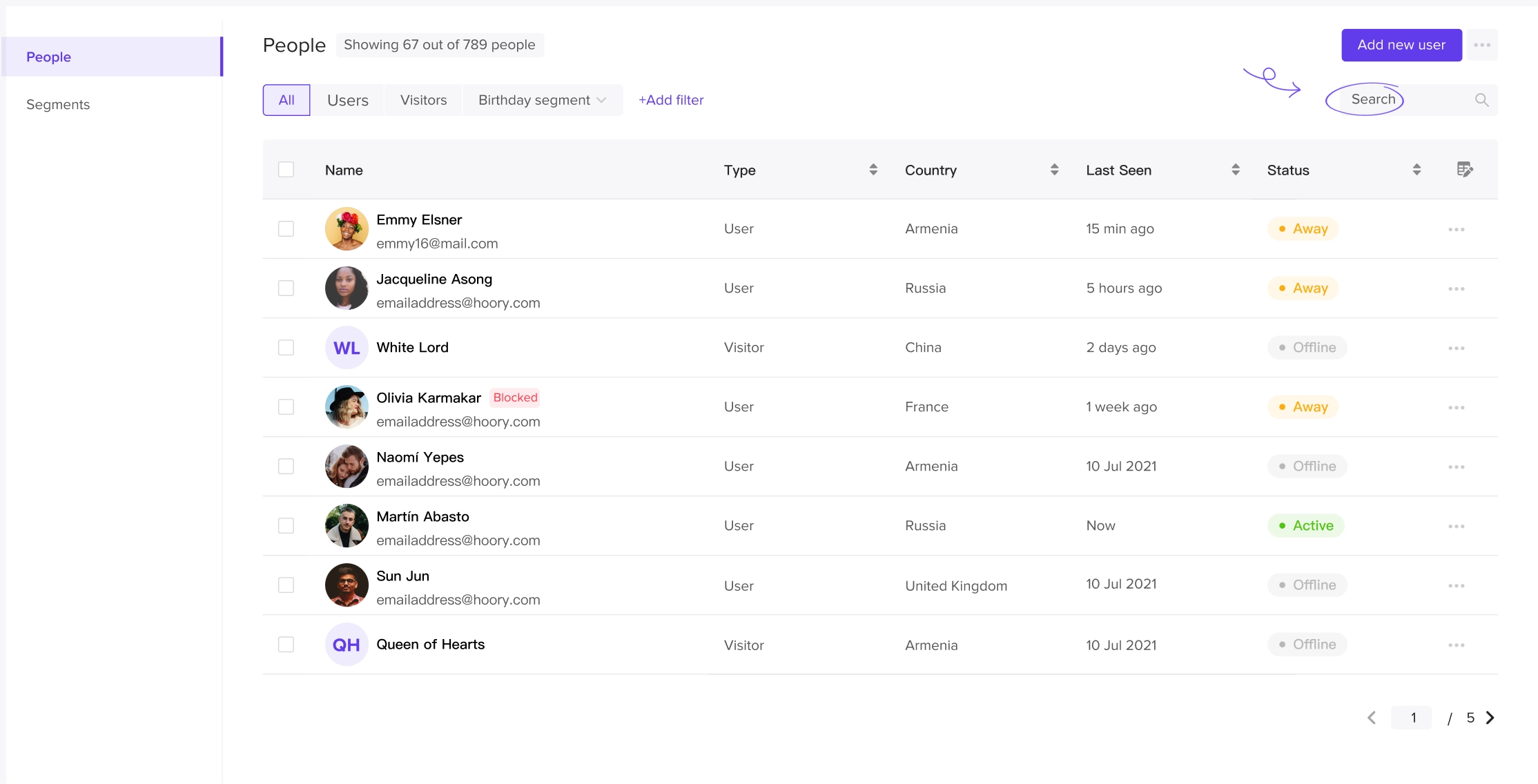Open row actions menu for Sun Jun
Image resolution: width=1538 pixels, height=784 pixels.
click(1457, 585)
